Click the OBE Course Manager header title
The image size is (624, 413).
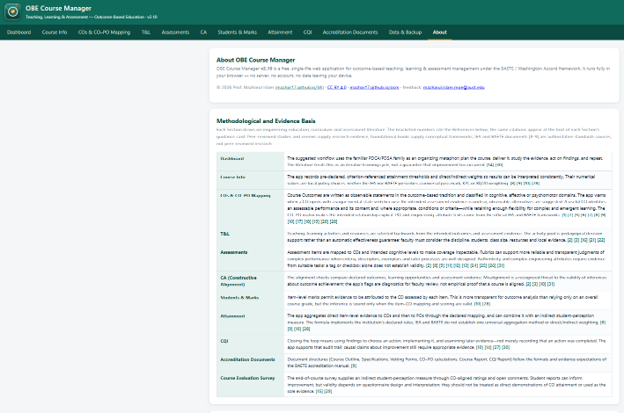pos(58,8)
